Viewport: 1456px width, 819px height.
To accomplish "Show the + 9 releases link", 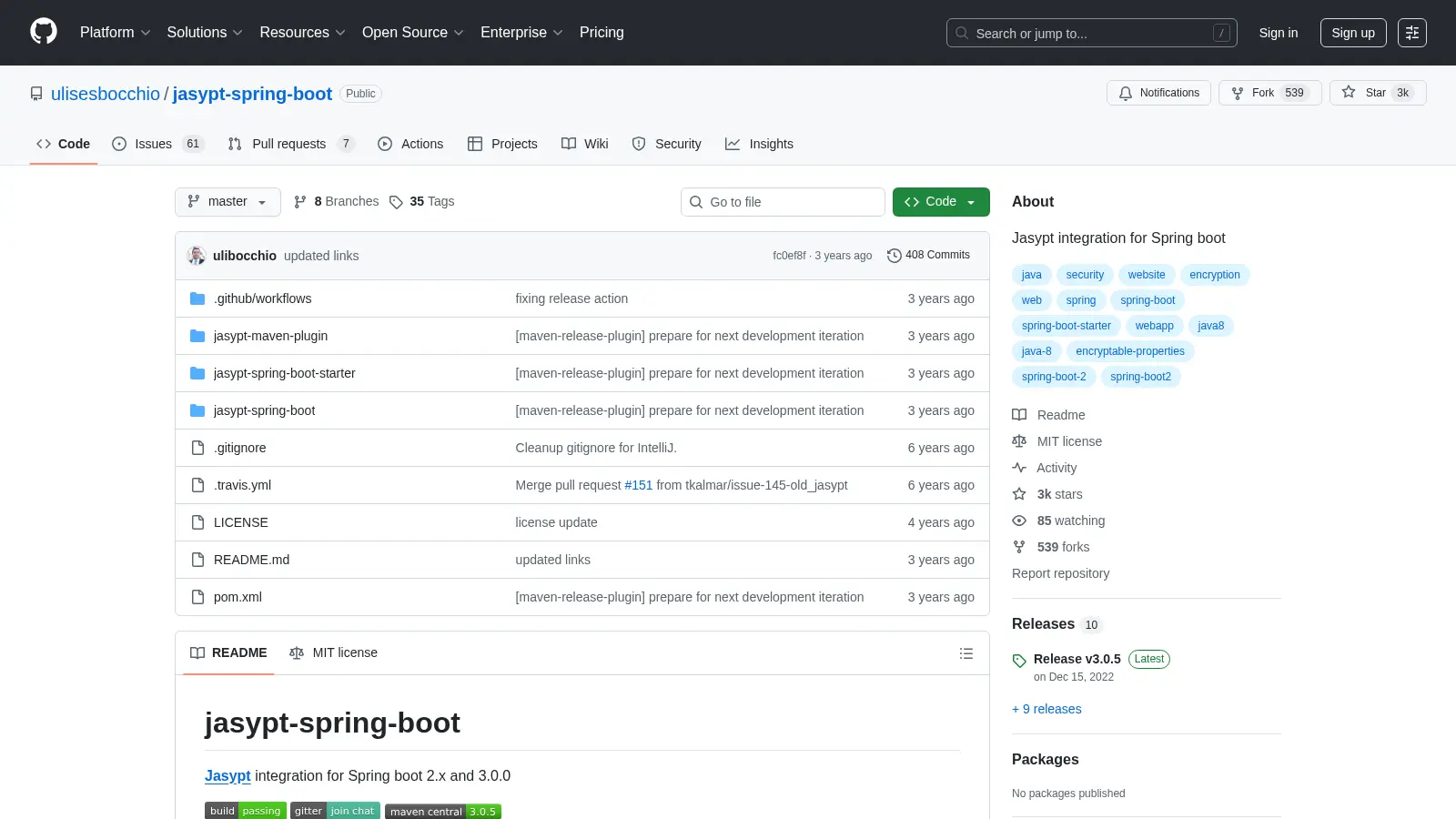I will [x=1046, y=709].
